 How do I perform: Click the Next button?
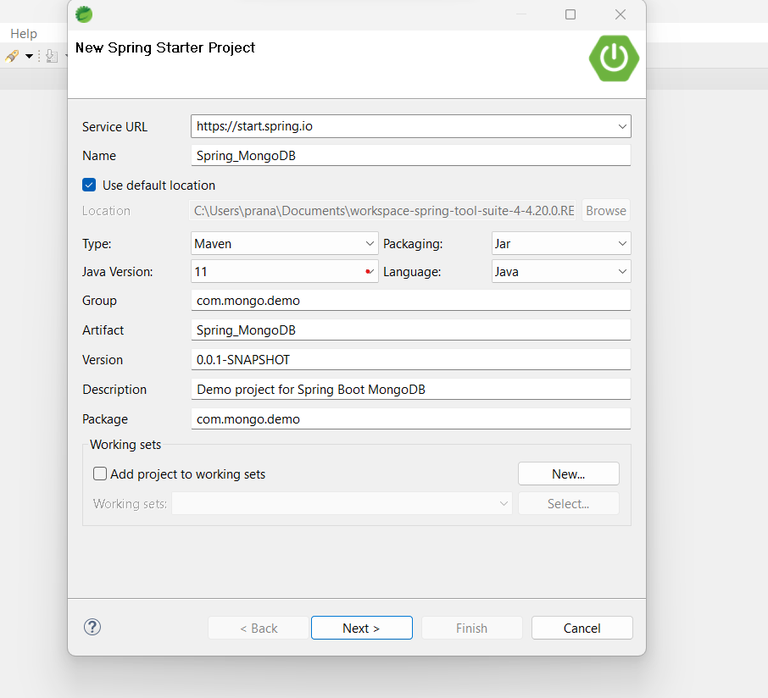[361, 628]
